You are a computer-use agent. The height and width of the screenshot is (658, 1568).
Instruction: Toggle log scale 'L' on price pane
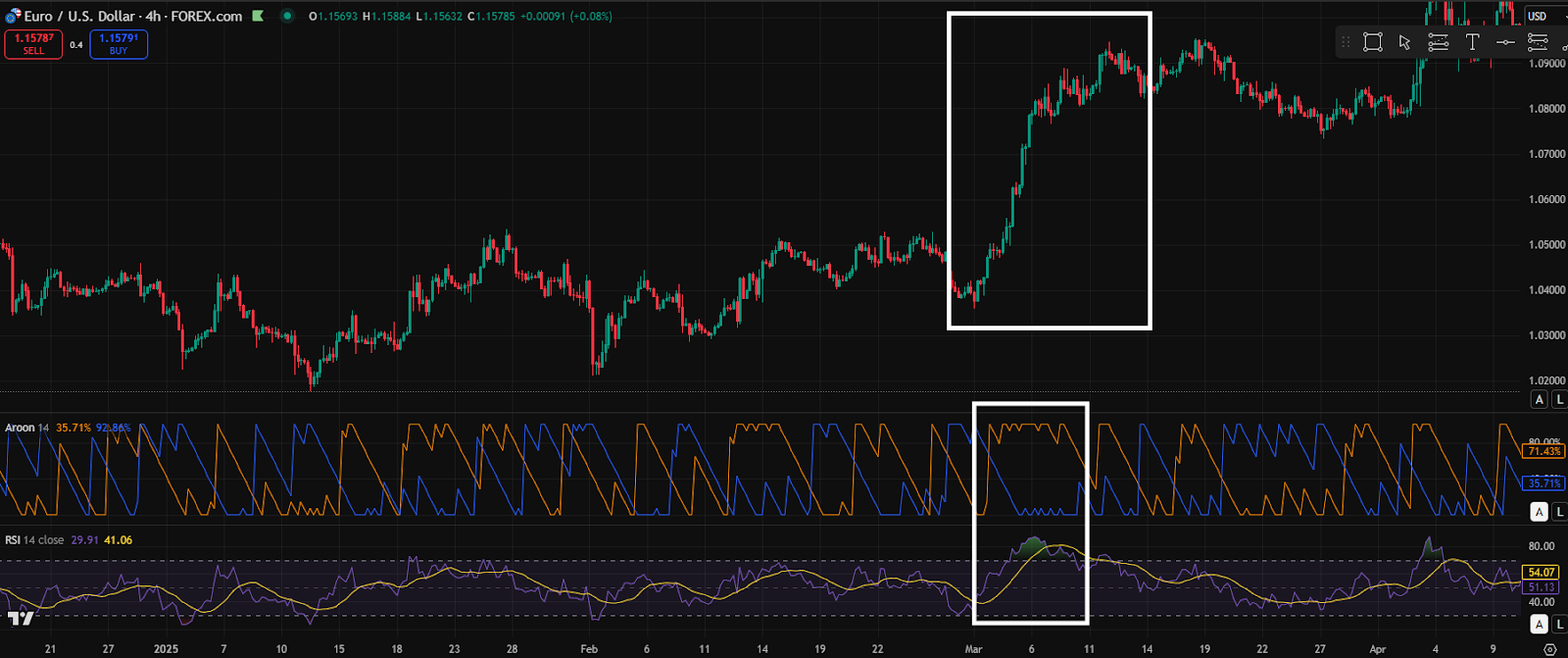click(x=1559, y=399)
